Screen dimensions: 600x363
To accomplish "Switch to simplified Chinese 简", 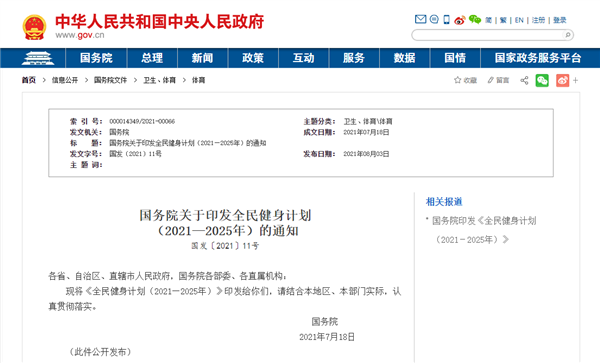I will tap(489, 20).
